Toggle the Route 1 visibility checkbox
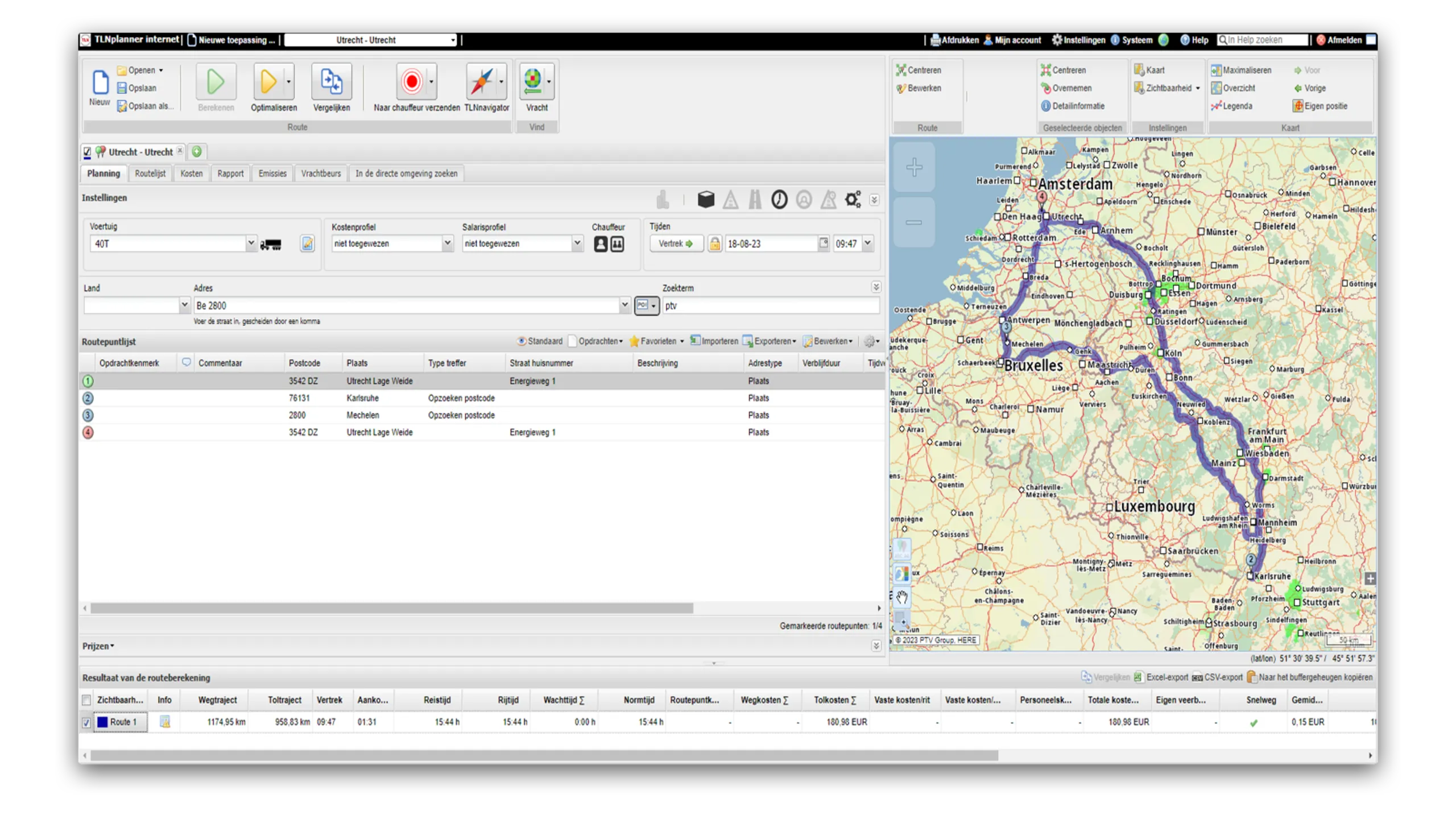Viewport: 1456px width, 819px height. [86, 723]
